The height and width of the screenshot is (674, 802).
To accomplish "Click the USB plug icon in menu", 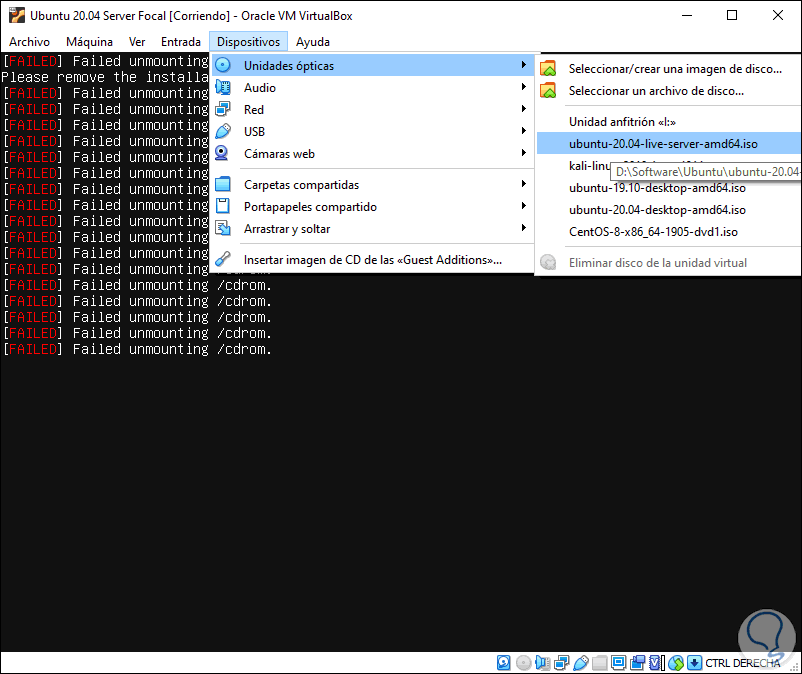I will [223, 131].
